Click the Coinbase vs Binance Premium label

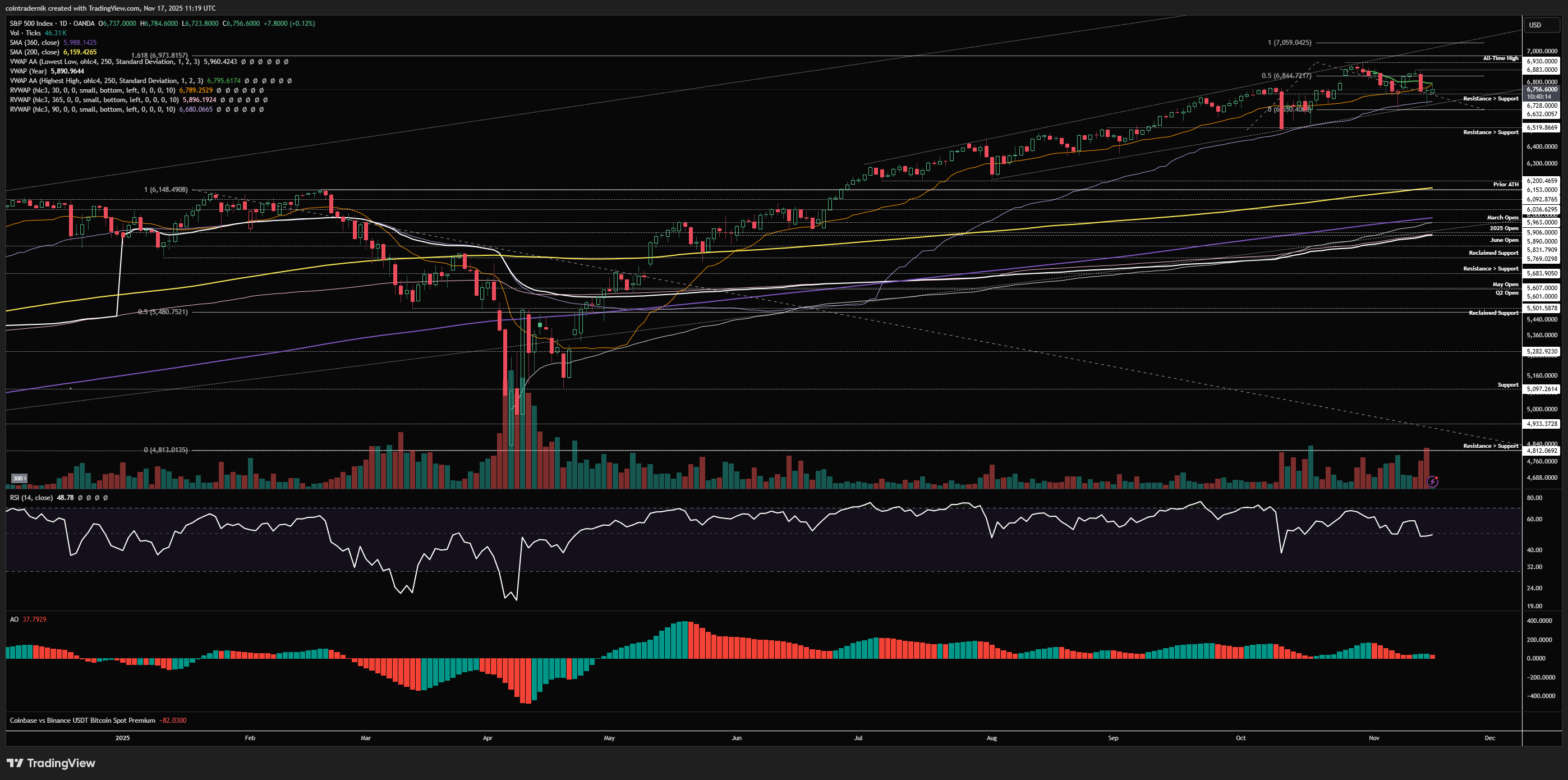coord(82,721)
